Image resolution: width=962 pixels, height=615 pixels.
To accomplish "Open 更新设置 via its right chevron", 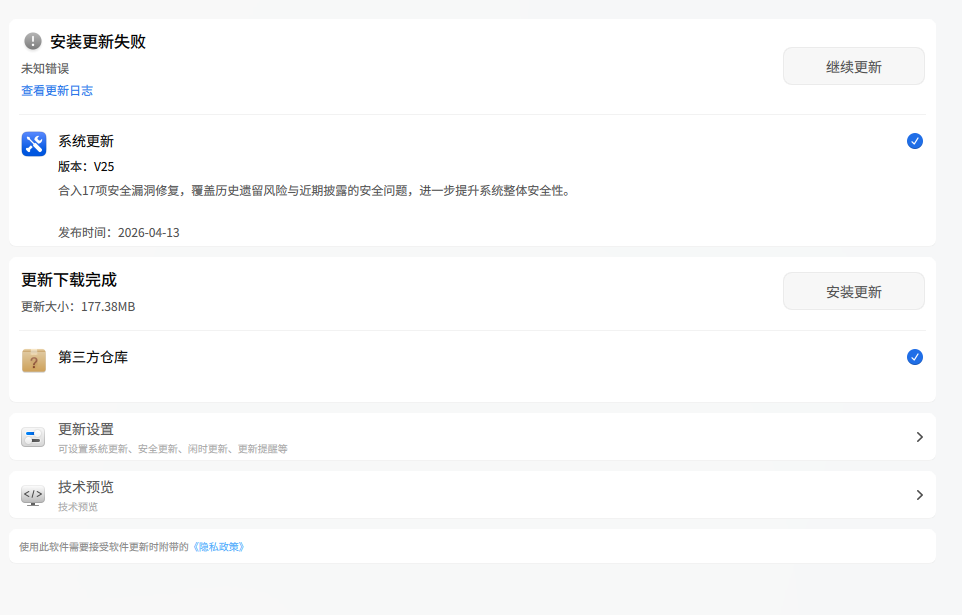I will (920, 437).
